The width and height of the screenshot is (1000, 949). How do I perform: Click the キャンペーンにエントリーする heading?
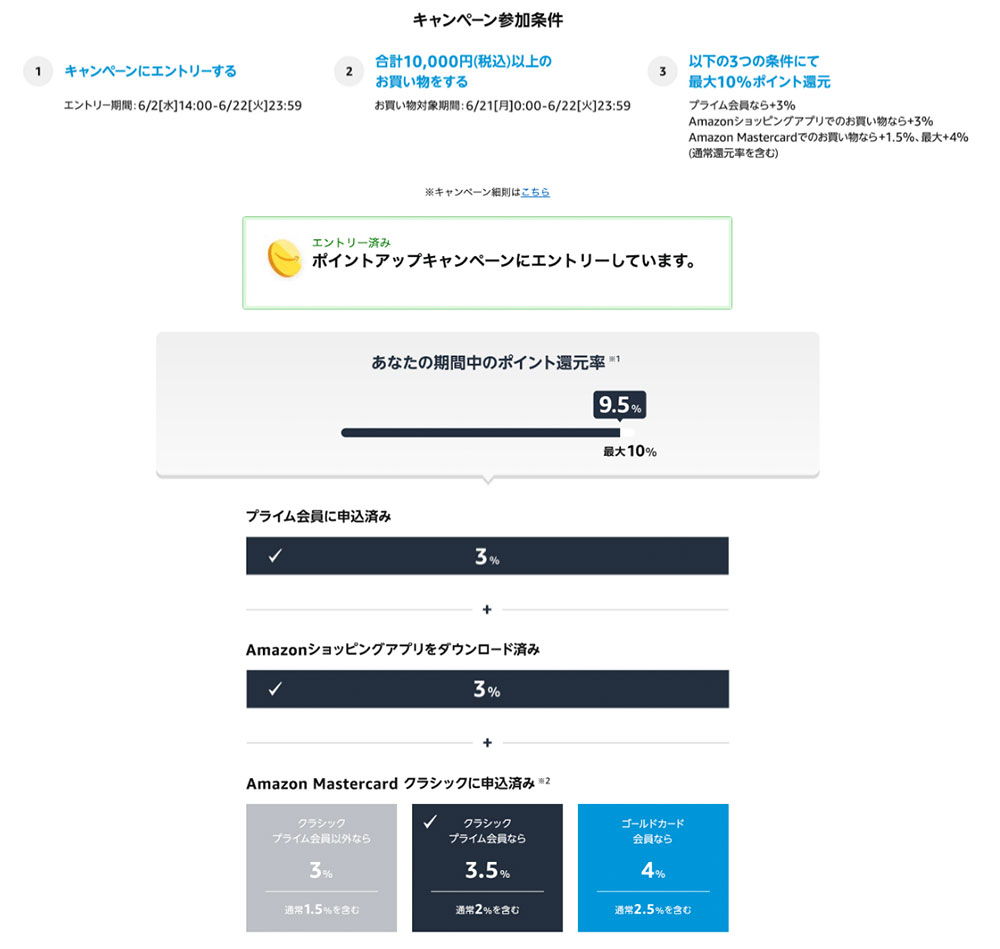tap(151, 71)
